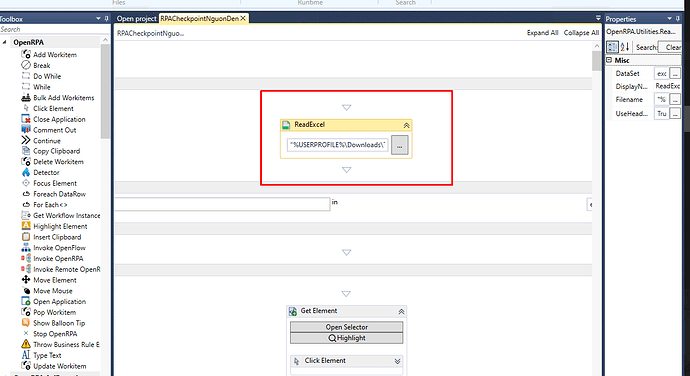Collapse the OpenRPA toolbox group

tap(5, 42)
